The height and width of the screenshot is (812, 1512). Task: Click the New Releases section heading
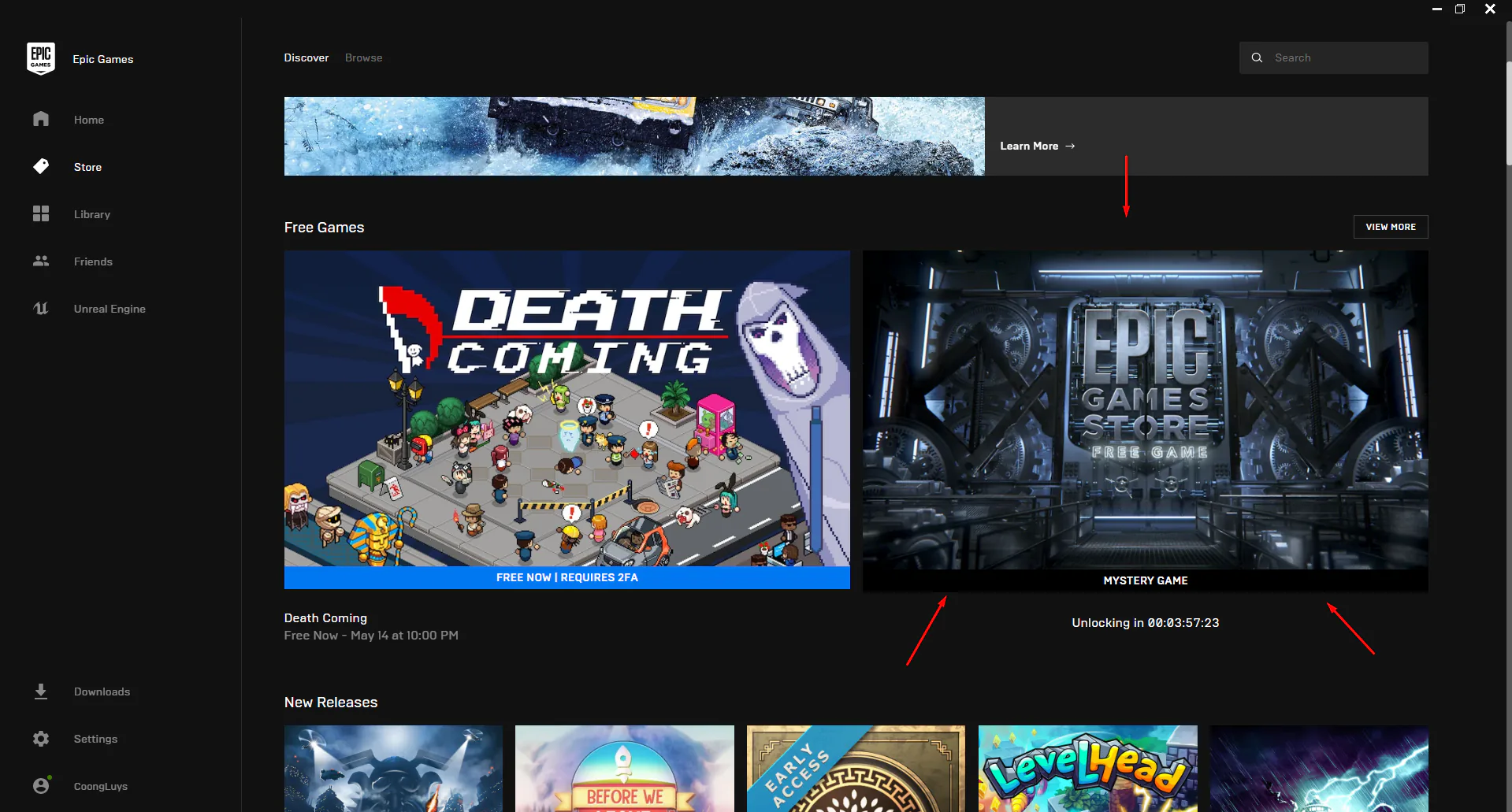(331, 702)
